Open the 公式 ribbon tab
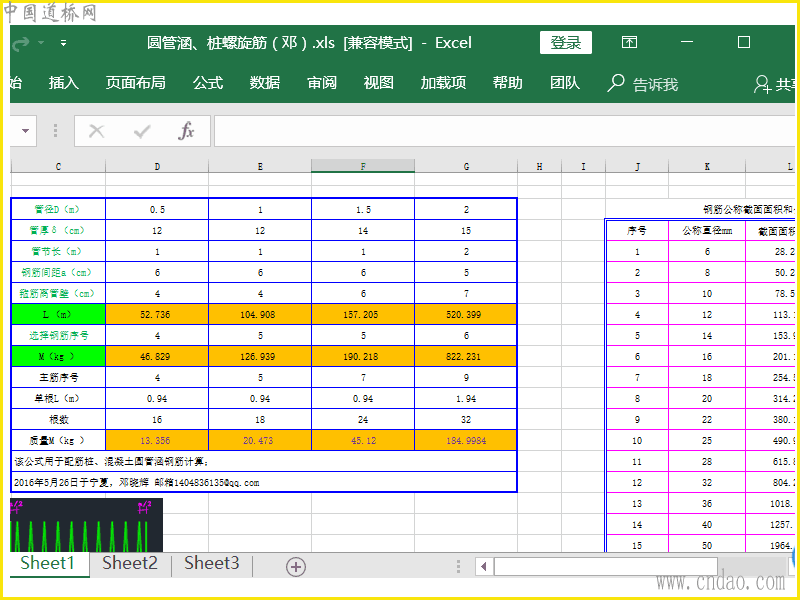Viewport: 800px width, 600px height. click(208, 83)
